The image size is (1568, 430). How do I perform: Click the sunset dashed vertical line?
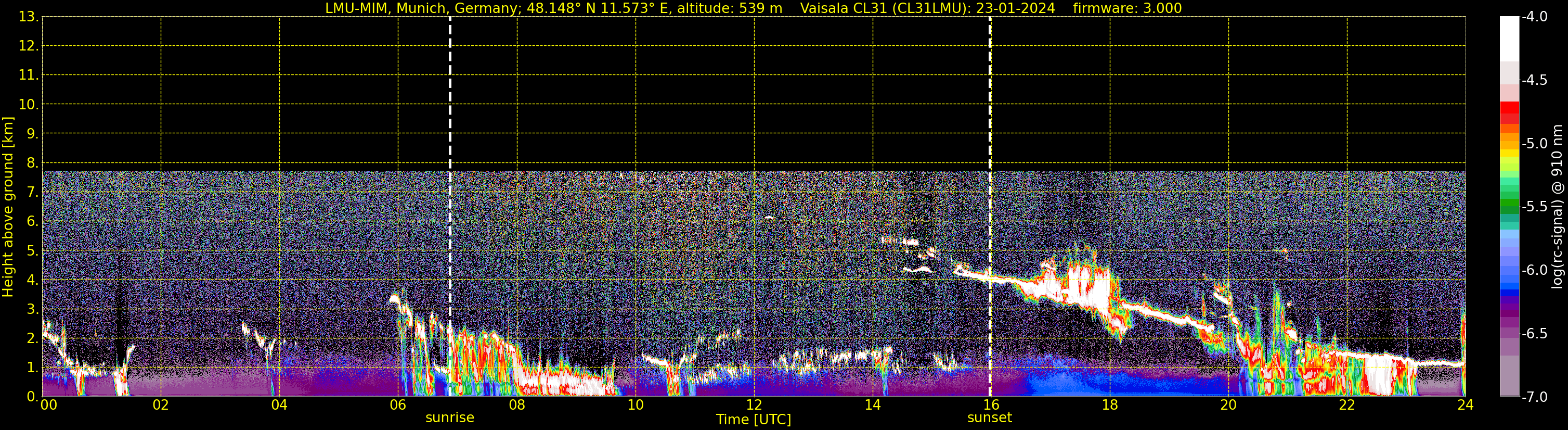[x=990, y=207]
